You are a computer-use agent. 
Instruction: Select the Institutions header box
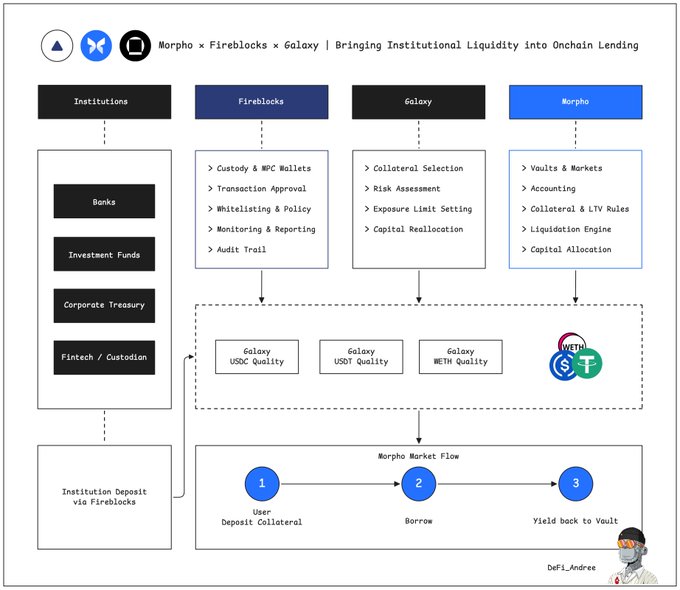[105, 102]
